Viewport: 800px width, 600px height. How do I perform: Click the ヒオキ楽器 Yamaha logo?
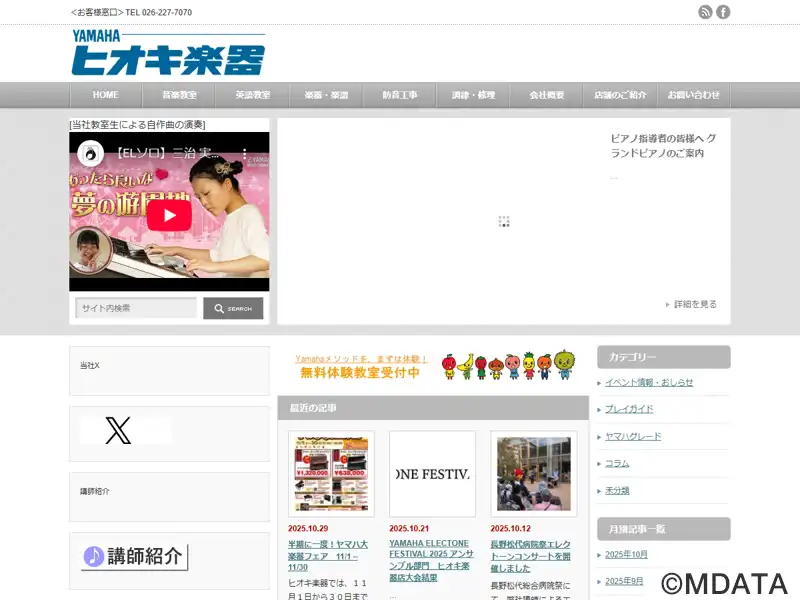click(x=168, y=53)
